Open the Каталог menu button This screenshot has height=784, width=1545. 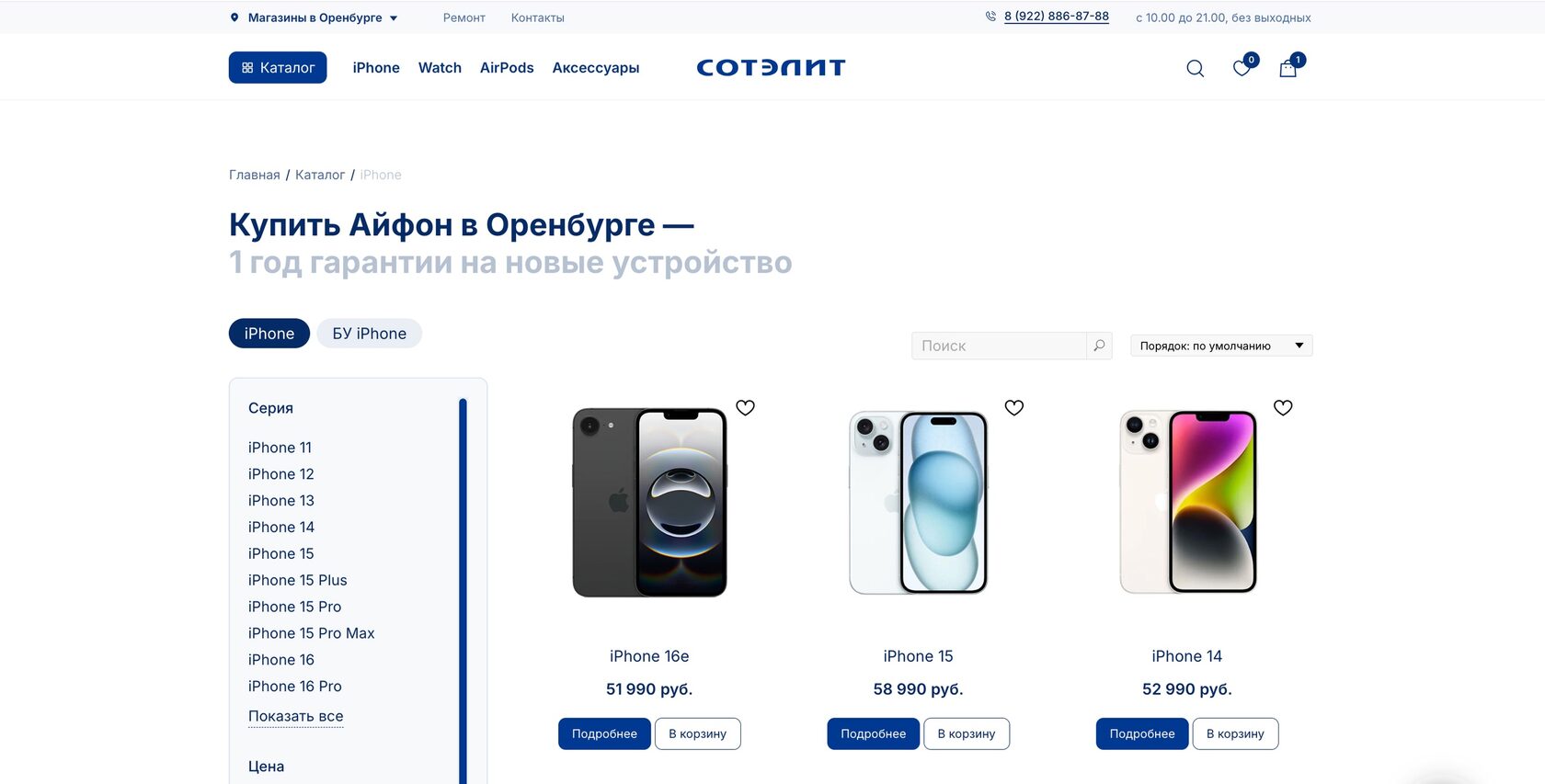(x=278, y=68)
